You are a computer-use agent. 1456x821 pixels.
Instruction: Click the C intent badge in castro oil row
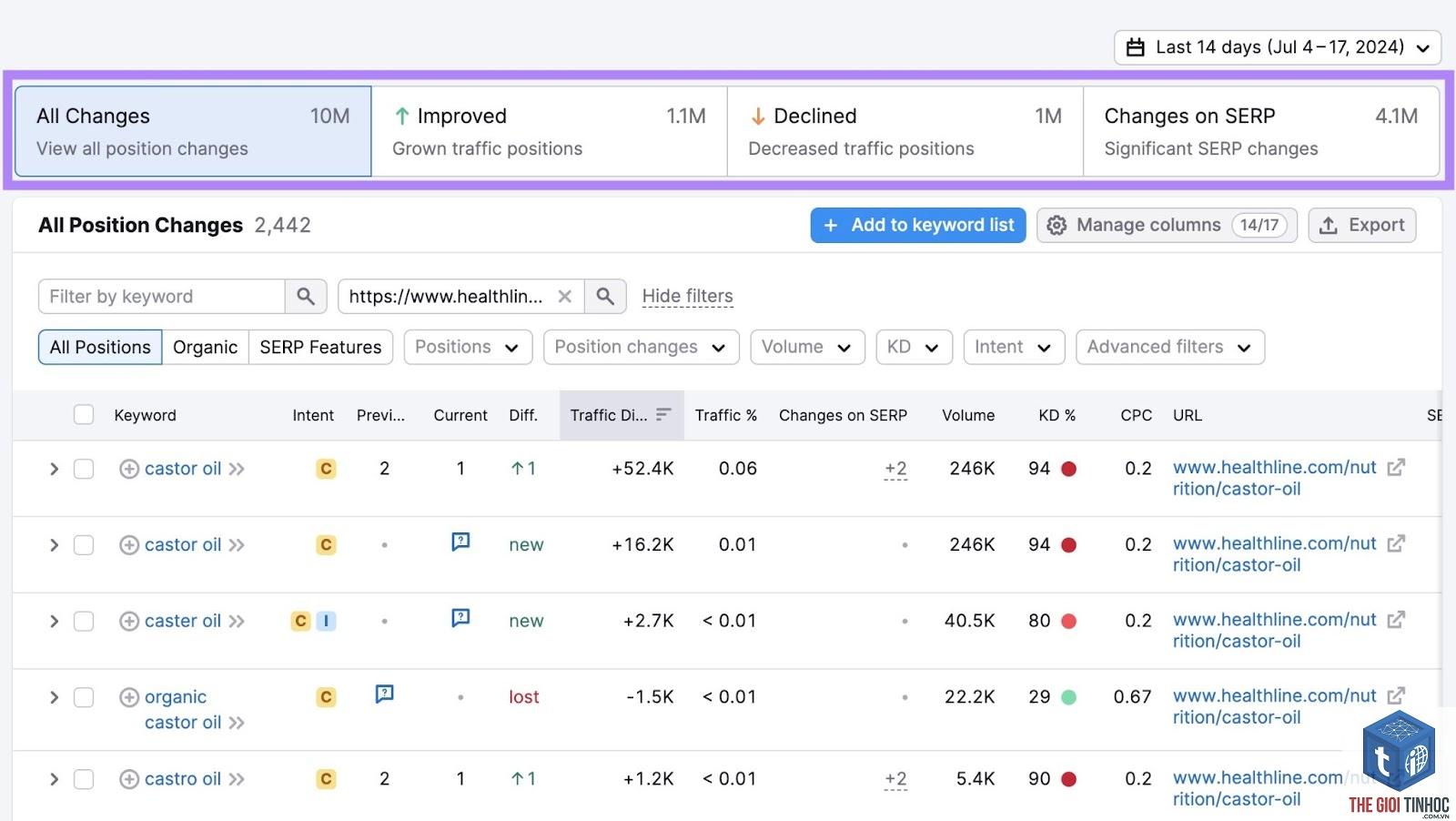point(326,779)
